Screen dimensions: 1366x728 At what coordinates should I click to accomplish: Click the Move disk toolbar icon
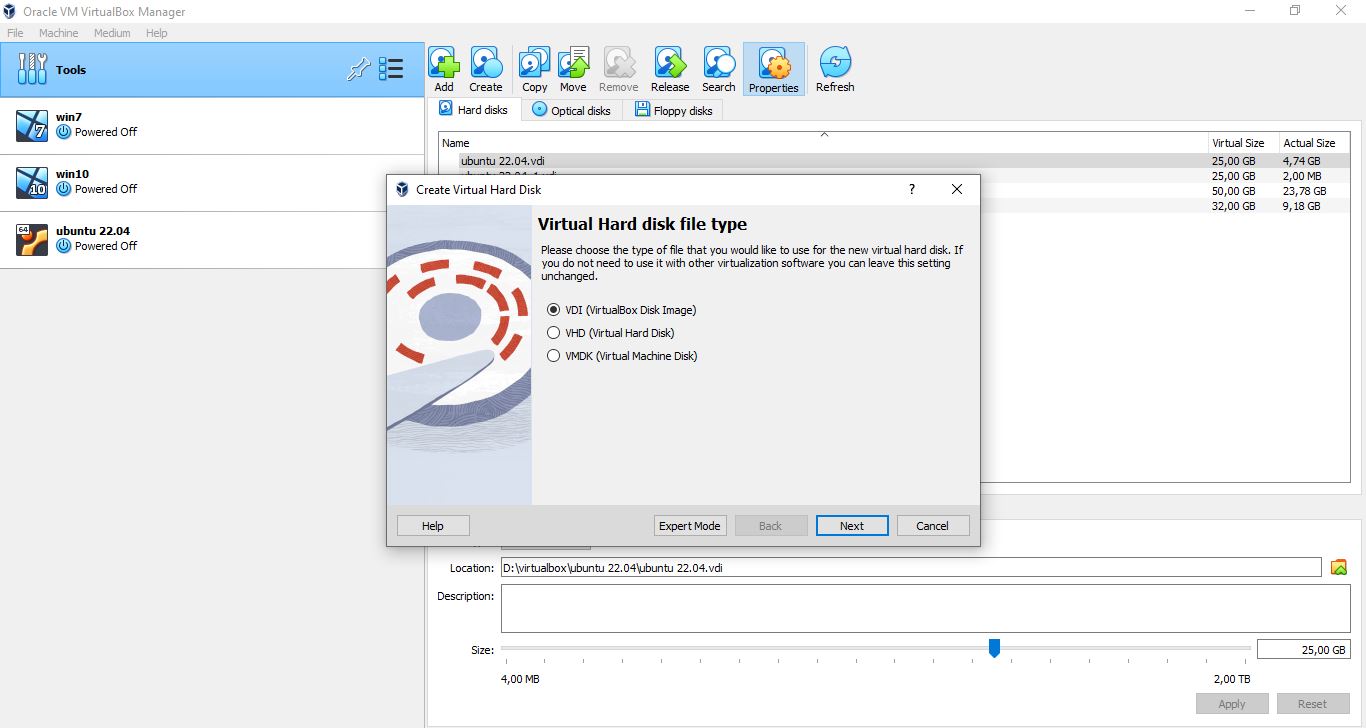(573, 63)
